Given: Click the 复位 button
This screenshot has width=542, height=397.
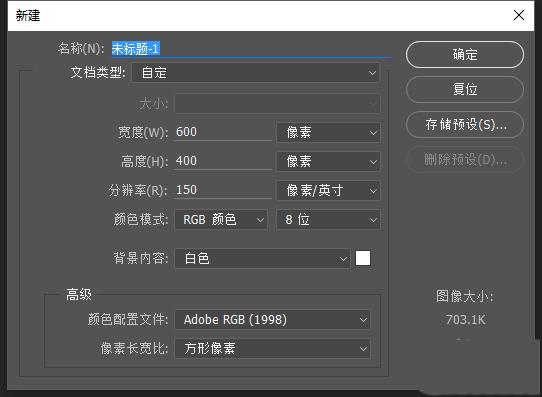Looking at the screenshot, I should click(x=465, y=89).
